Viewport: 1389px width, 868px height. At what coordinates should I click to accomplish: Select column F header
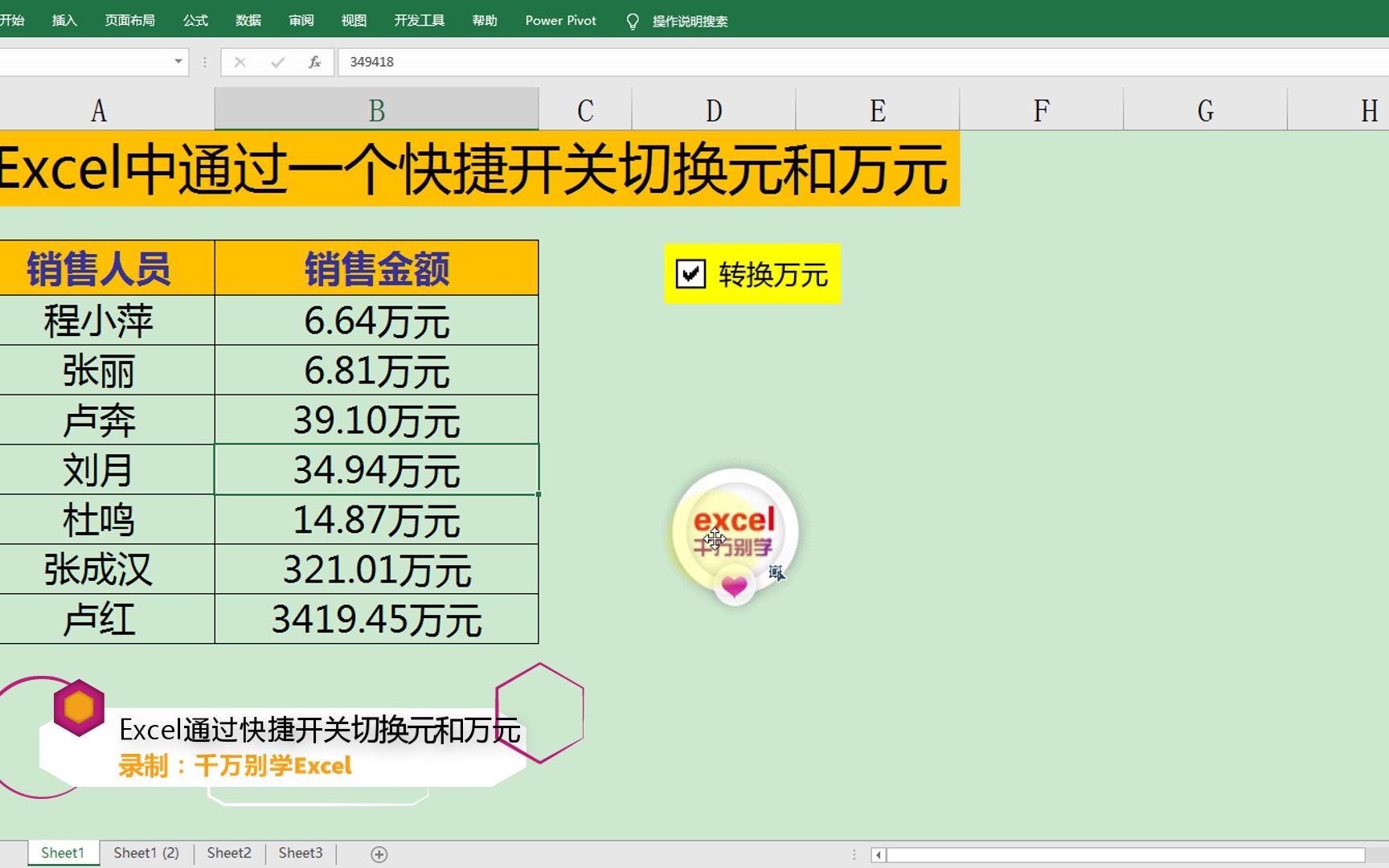[1042, 110]
